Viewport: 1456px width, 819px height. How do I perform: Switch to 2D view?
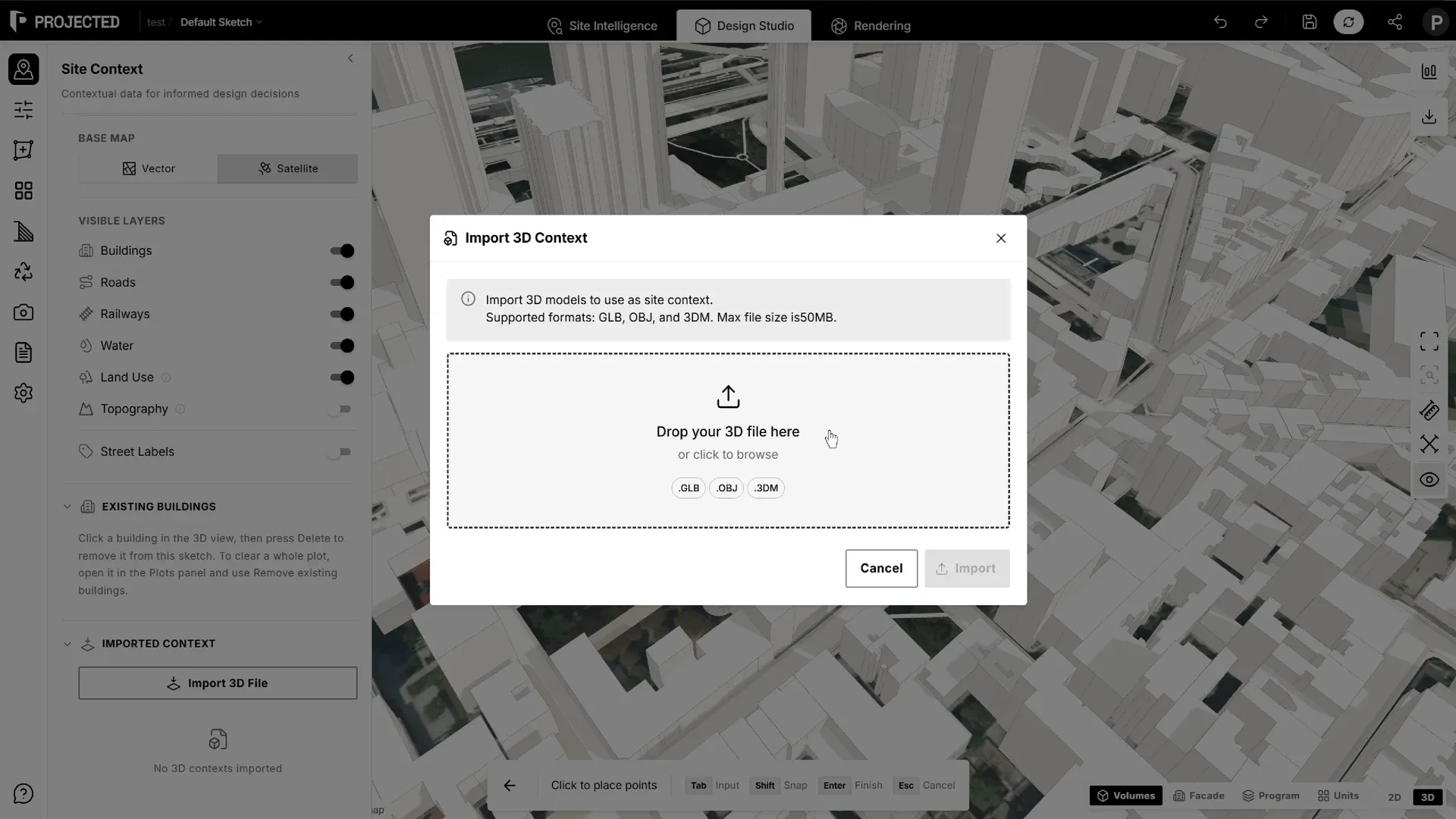pos(1394,797)
